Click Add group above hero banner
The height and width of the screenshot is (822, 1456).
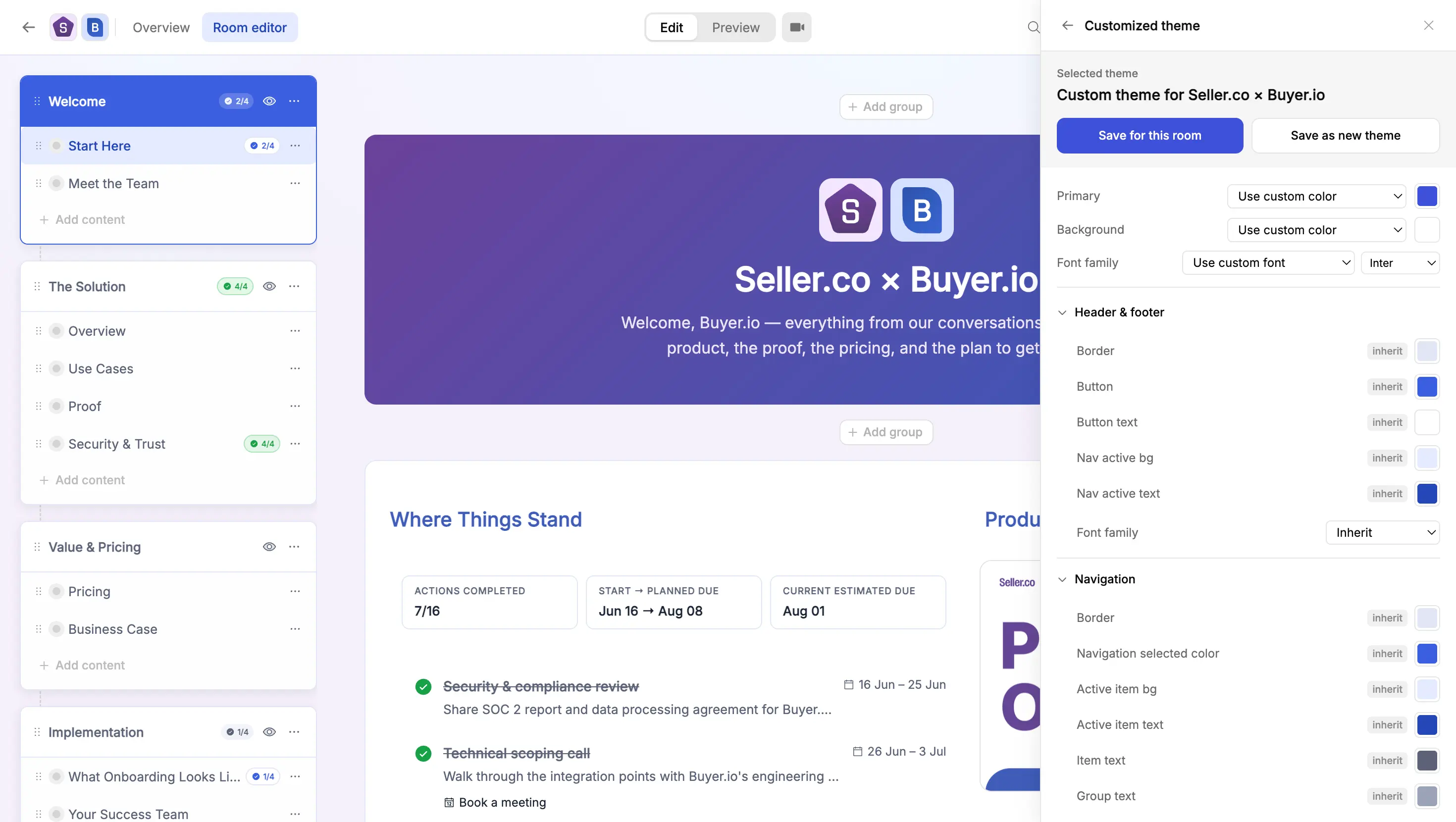click(x=885, y=107)
